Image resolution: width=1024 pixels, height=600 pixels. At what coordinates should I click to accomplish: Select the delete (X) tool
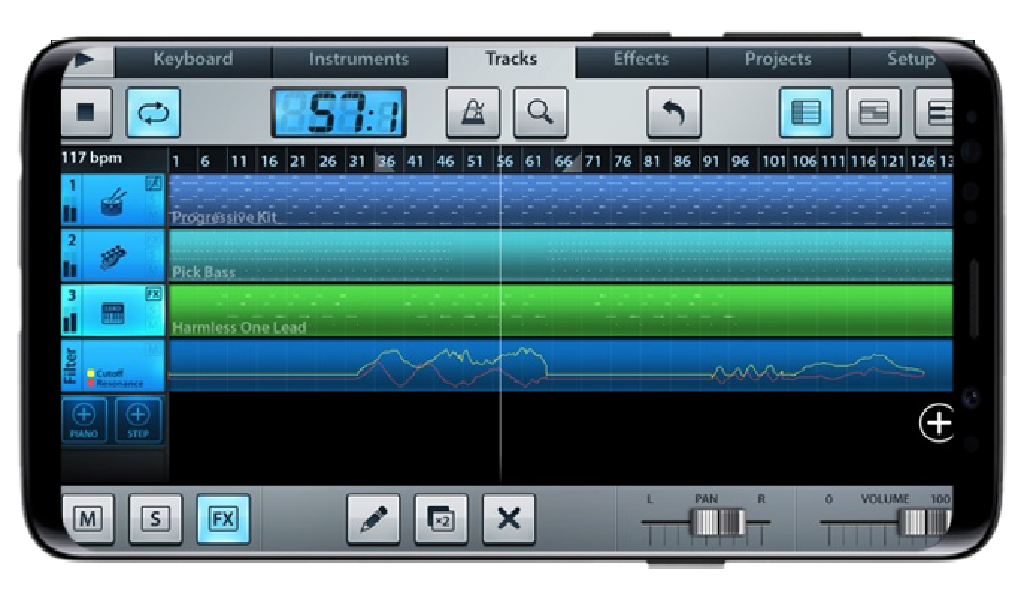click(x=508, y=519)
